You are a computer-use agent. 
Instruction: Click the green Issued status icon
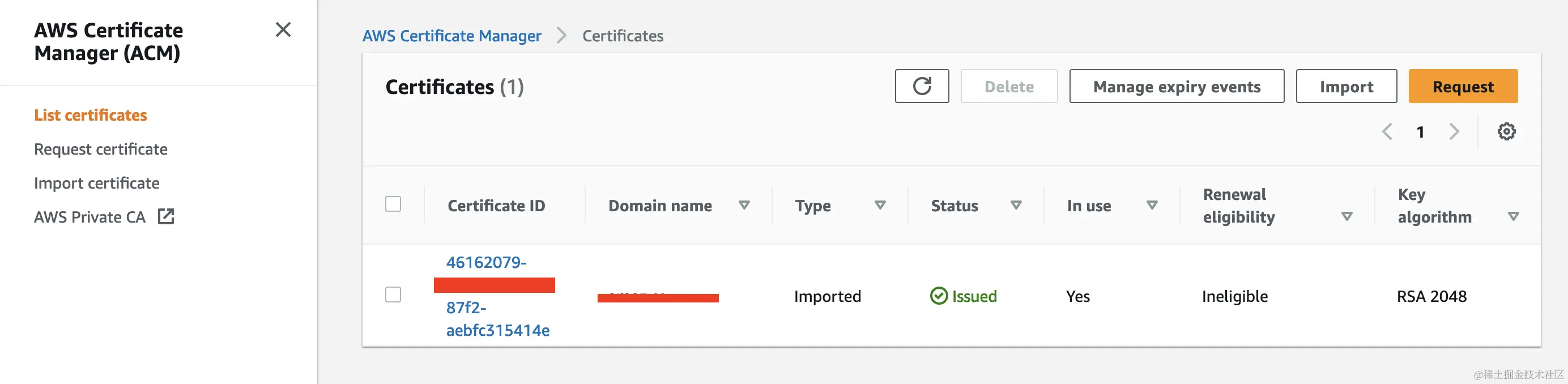pos(939,296)
